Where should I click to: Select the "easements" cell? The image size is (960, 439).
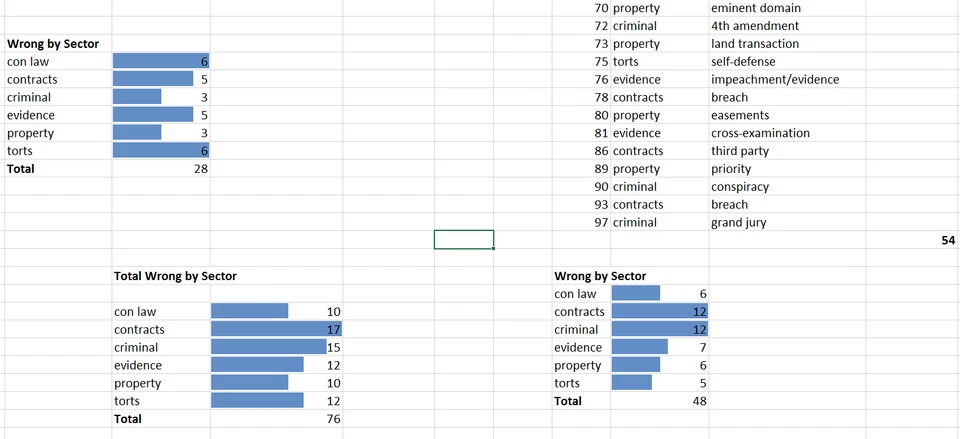click(740, 116)
